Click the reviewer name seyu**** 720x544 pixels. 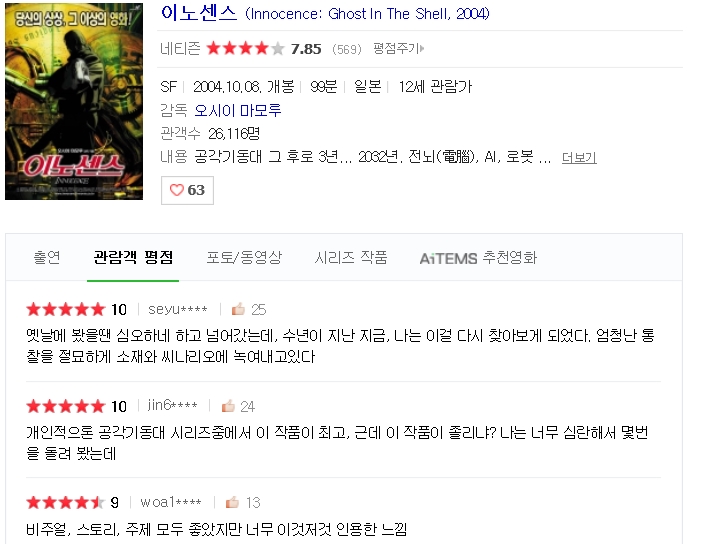point(178,309)
